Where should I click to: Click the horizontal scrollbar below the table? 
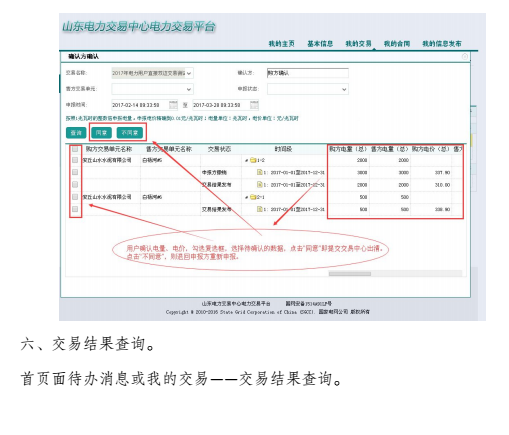pyautogui.click(x=350, y=274)
